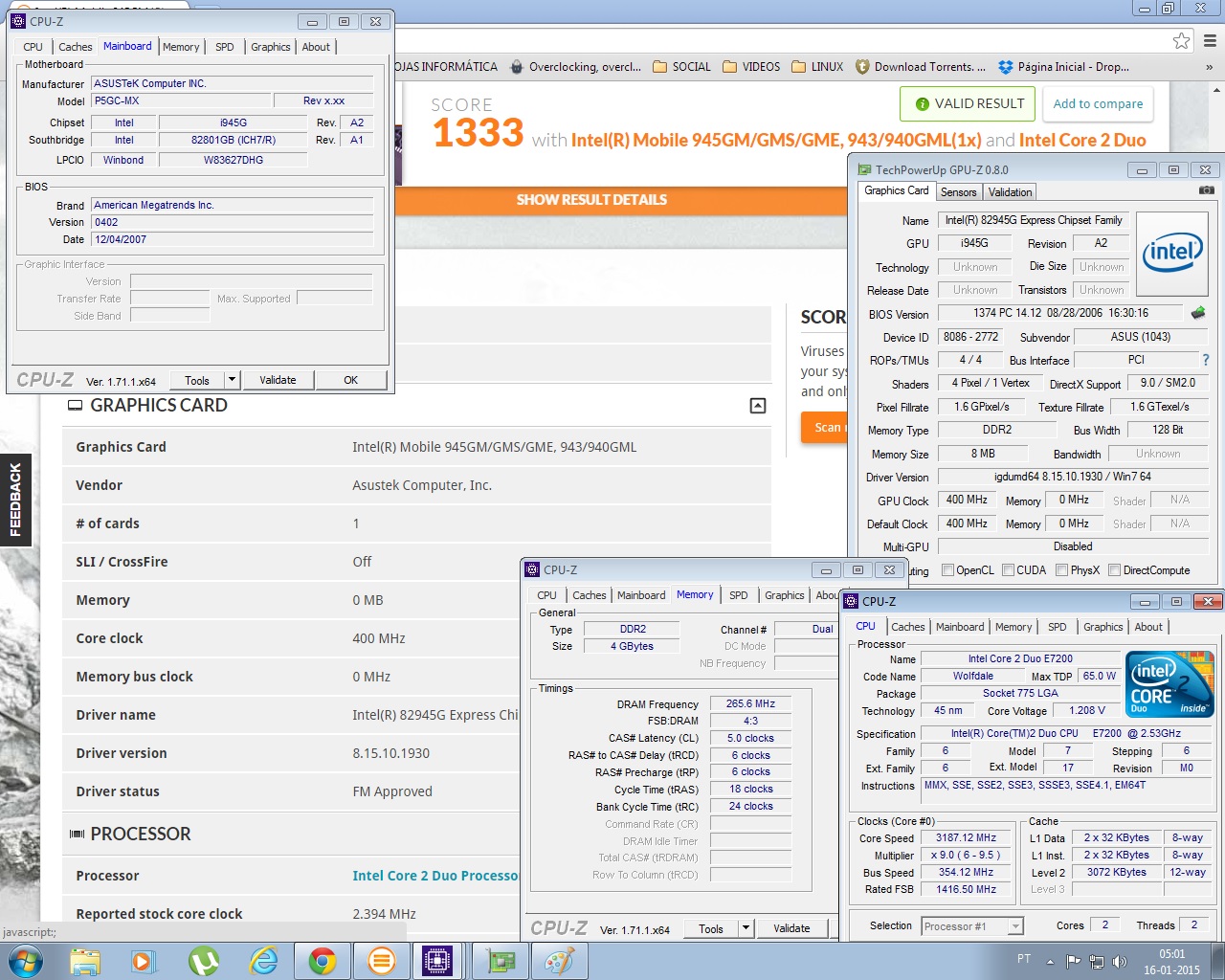The width and height of the screenshot is (1225, 980).
Task: Click the orange round taskbar app icon
Action: pos(381,961)
